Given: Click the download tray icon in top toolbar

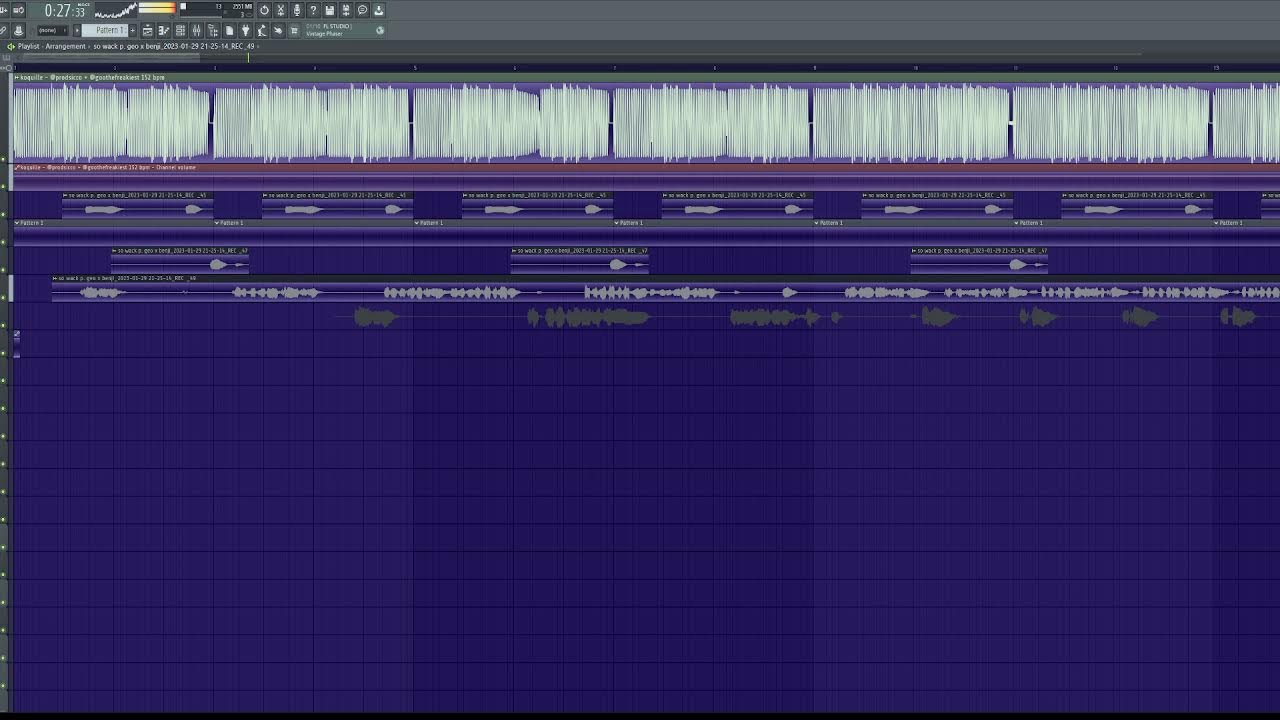Looking at the screenshot, I should click(x=379, y=10).
